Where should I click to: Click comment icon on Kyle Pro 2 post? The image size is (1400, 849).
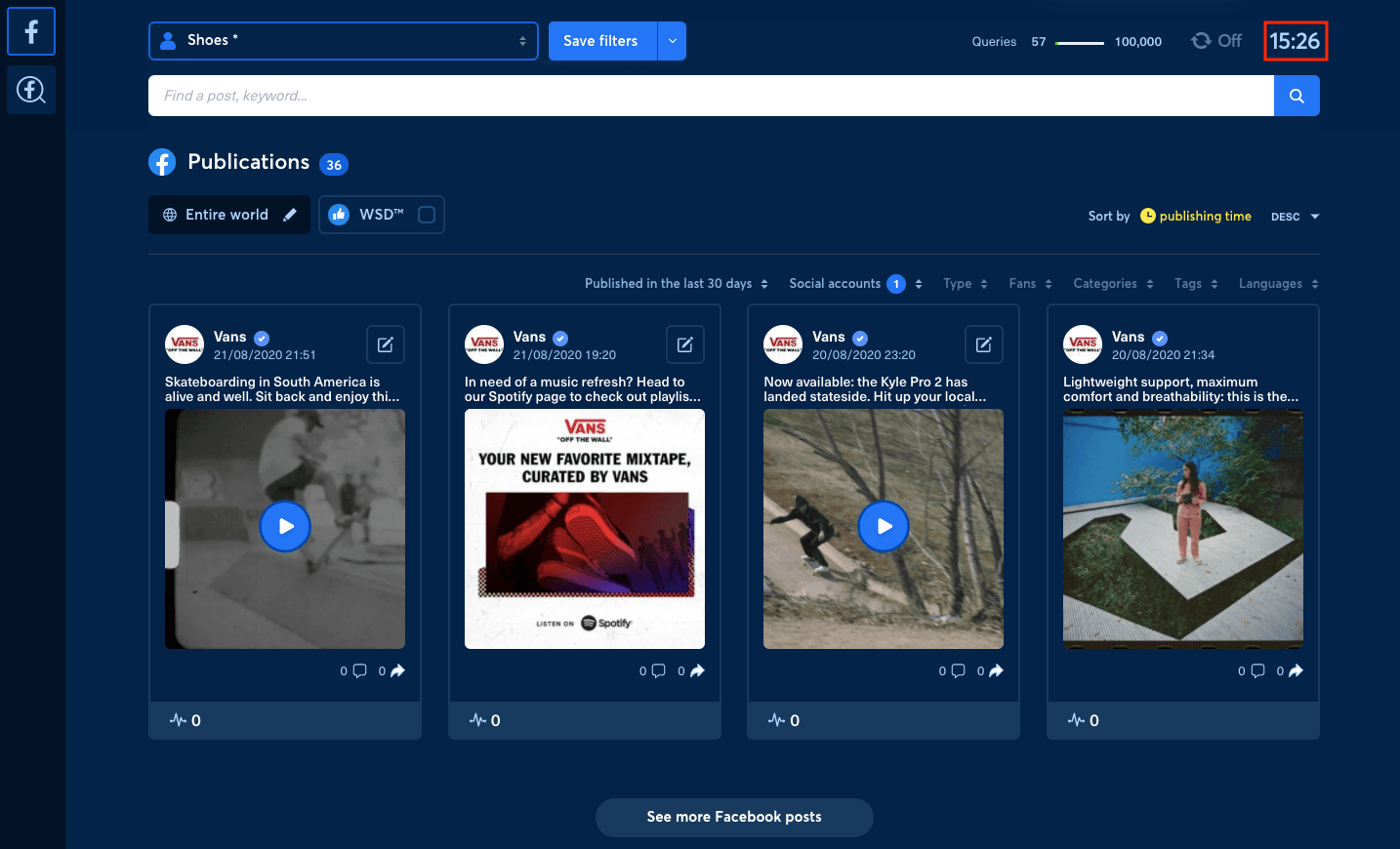click(x=958, y=670)
